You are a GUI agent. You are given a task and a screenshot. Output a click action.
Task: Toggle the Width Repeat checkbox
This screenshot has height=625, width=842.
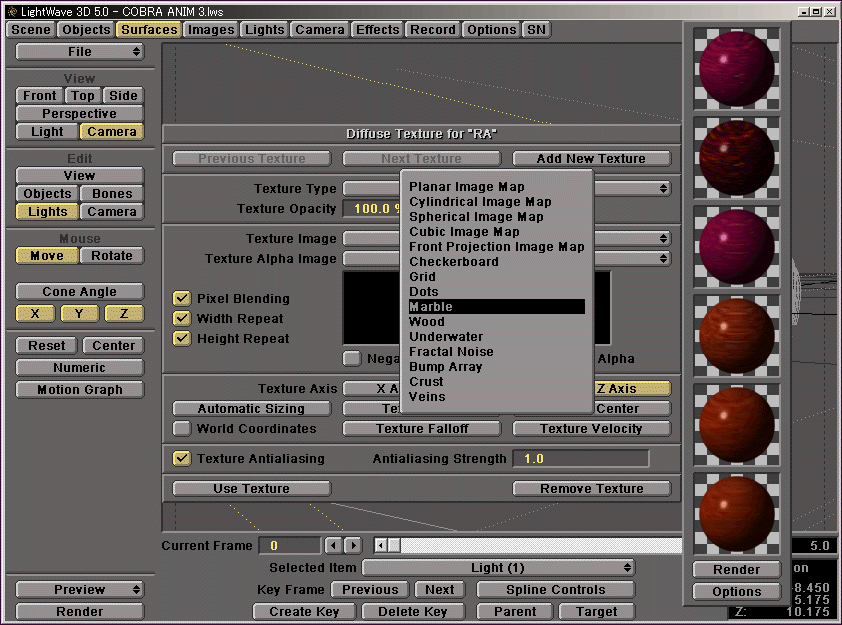click(x=182, y=318)
